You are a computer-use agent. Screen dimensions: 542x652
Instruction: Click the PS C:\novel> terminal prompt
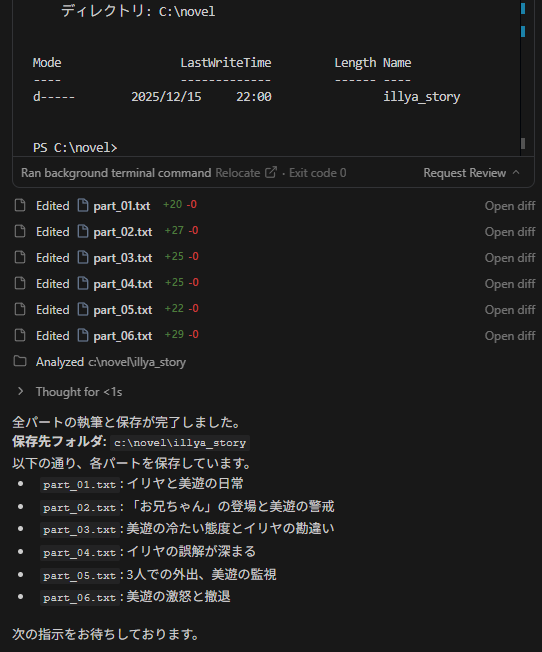tap(75, 148)
